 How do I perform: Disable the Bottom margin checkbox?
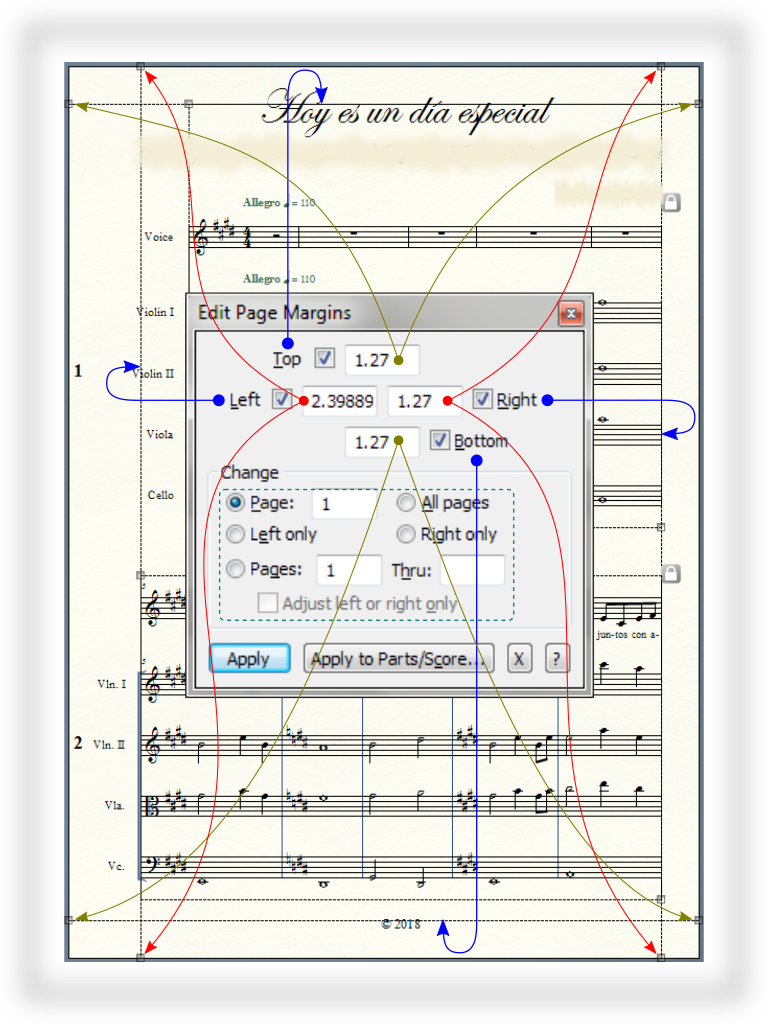pos(439,441)
